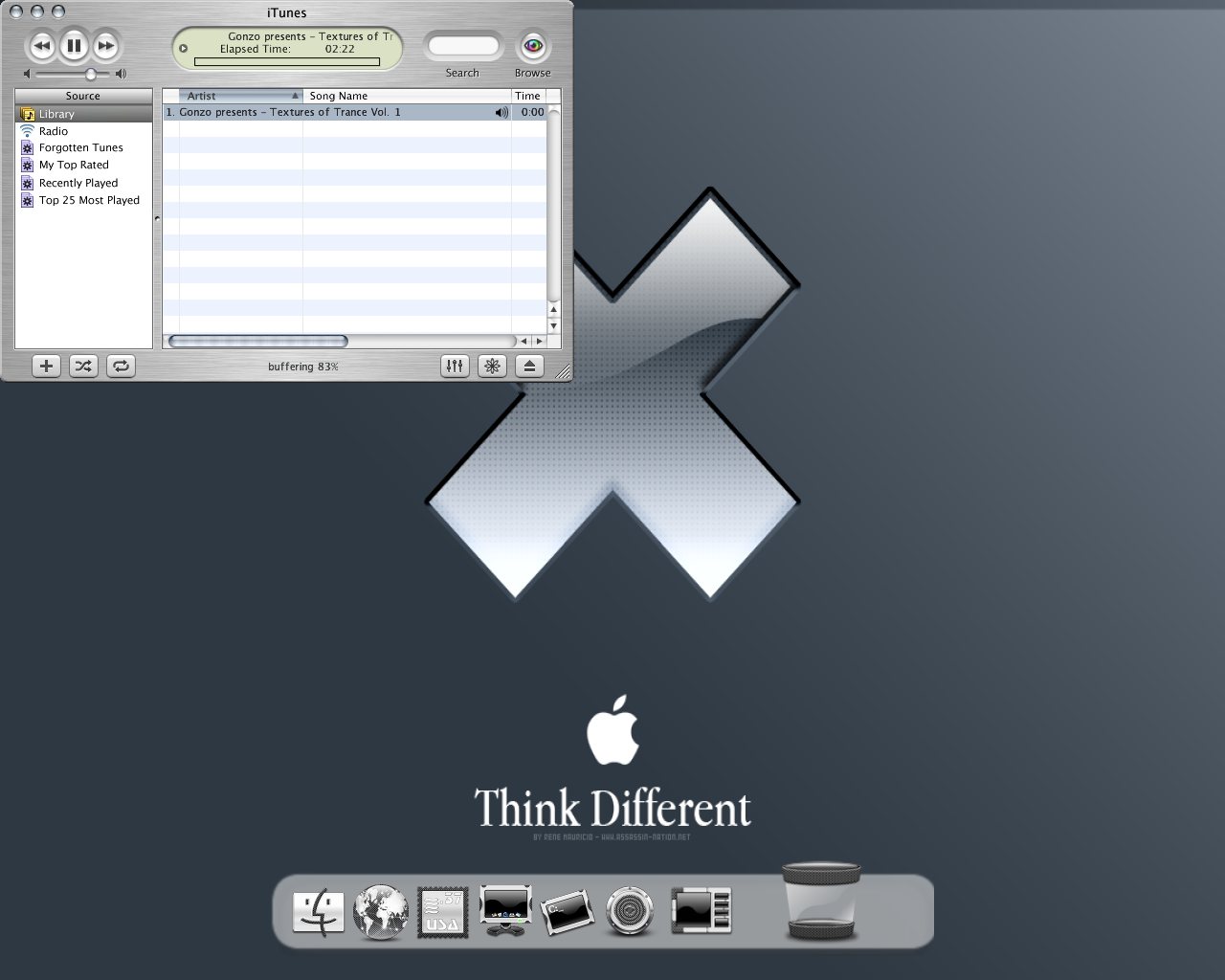Open the globe browser Dock icon
This screenshot has height=980, width=1225.
pyautogui.click(x=380, y=912)
